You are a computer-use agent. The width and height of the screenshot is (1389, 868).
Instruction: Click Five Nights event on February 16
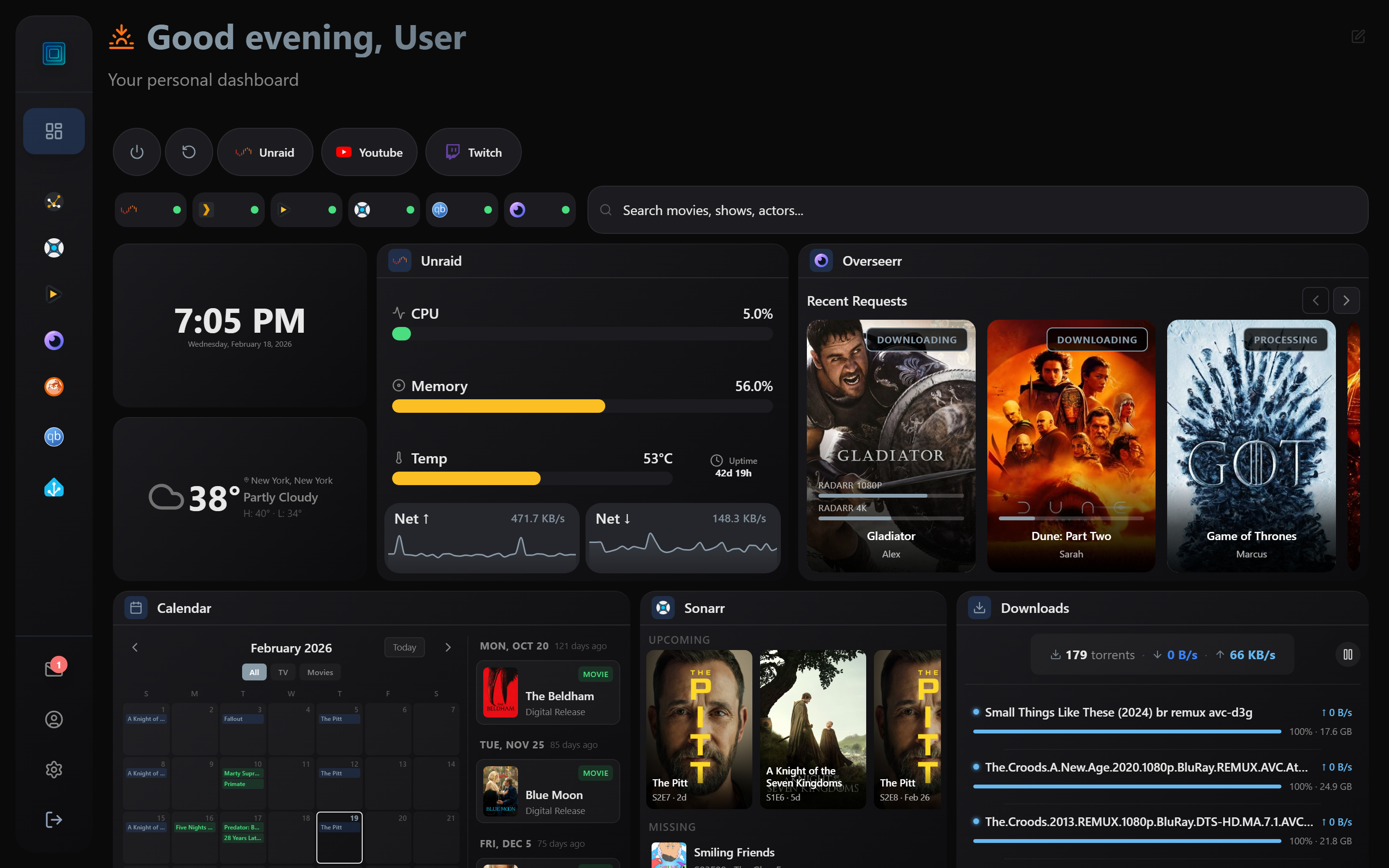coord(194,827)
